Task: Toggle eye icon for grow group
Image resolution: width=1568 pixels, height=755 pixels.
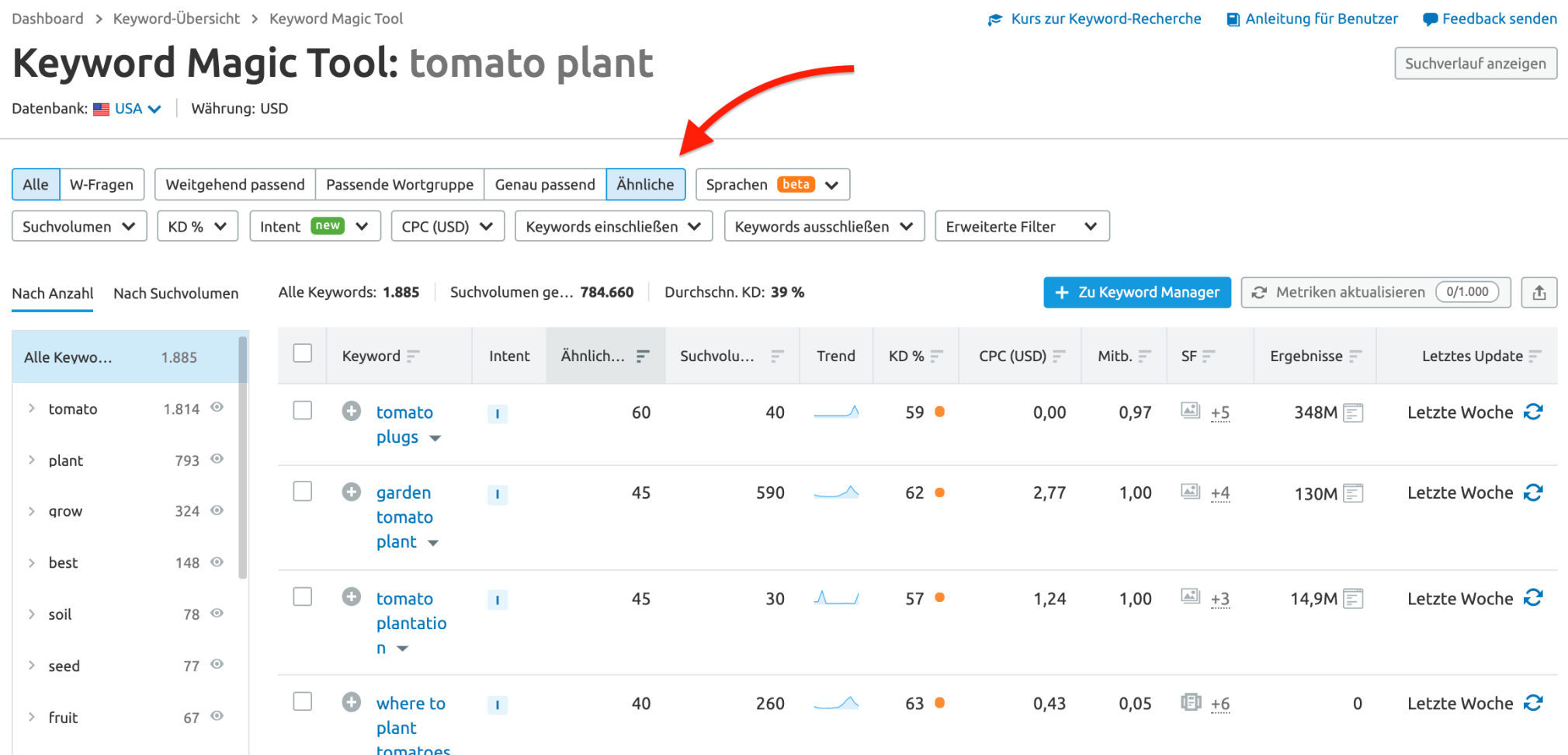Action: click(217, 510)
